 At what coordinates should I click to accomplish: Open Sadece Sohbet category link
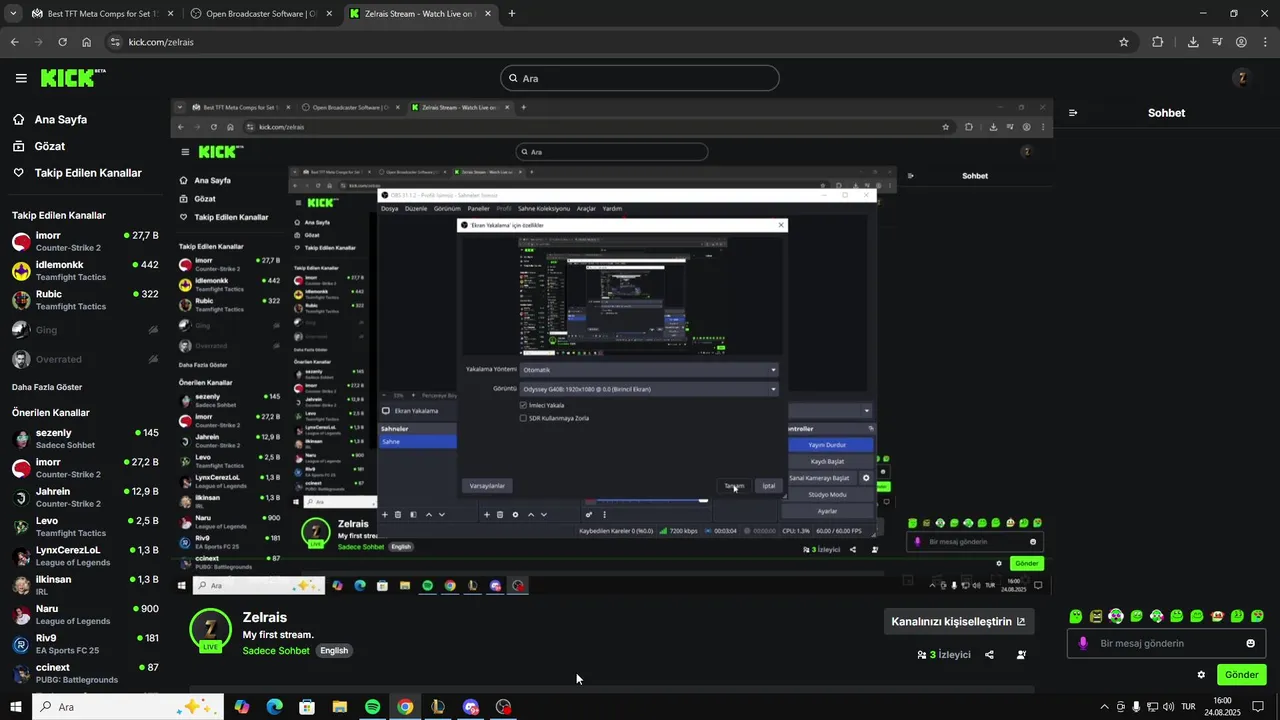[x=276, y=650]
